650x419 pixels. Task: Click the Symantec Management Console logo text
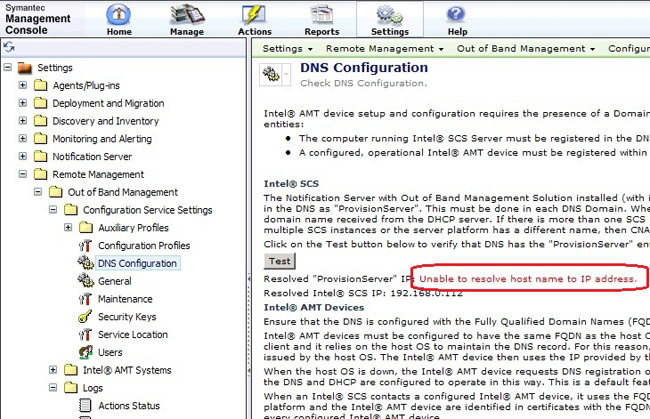38,19
